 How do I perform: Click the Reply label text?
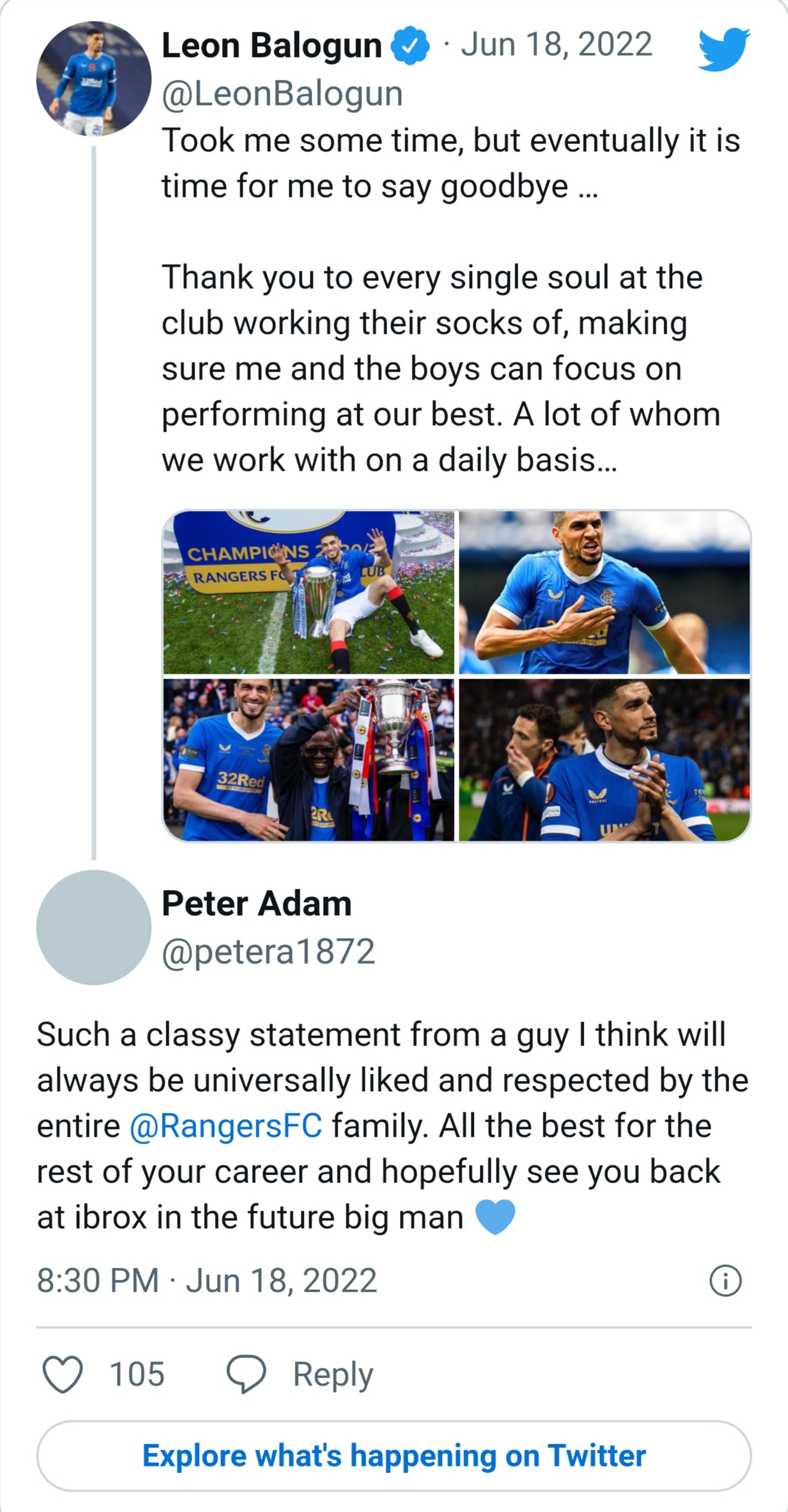click(333, 1374)
